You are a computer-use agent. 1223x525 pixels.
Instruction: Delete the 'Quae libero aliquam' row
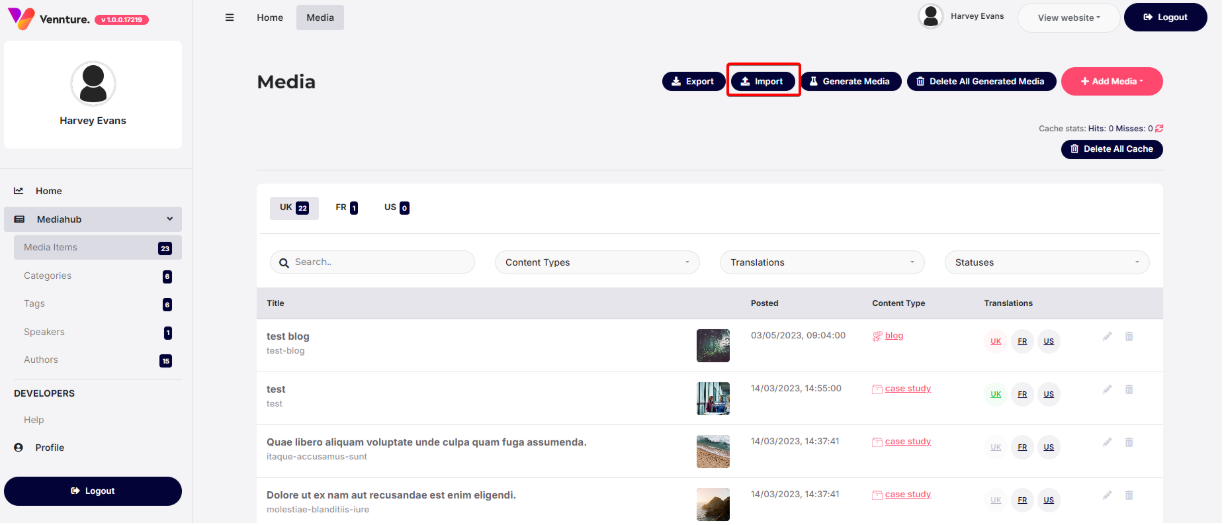[1129, 441]
